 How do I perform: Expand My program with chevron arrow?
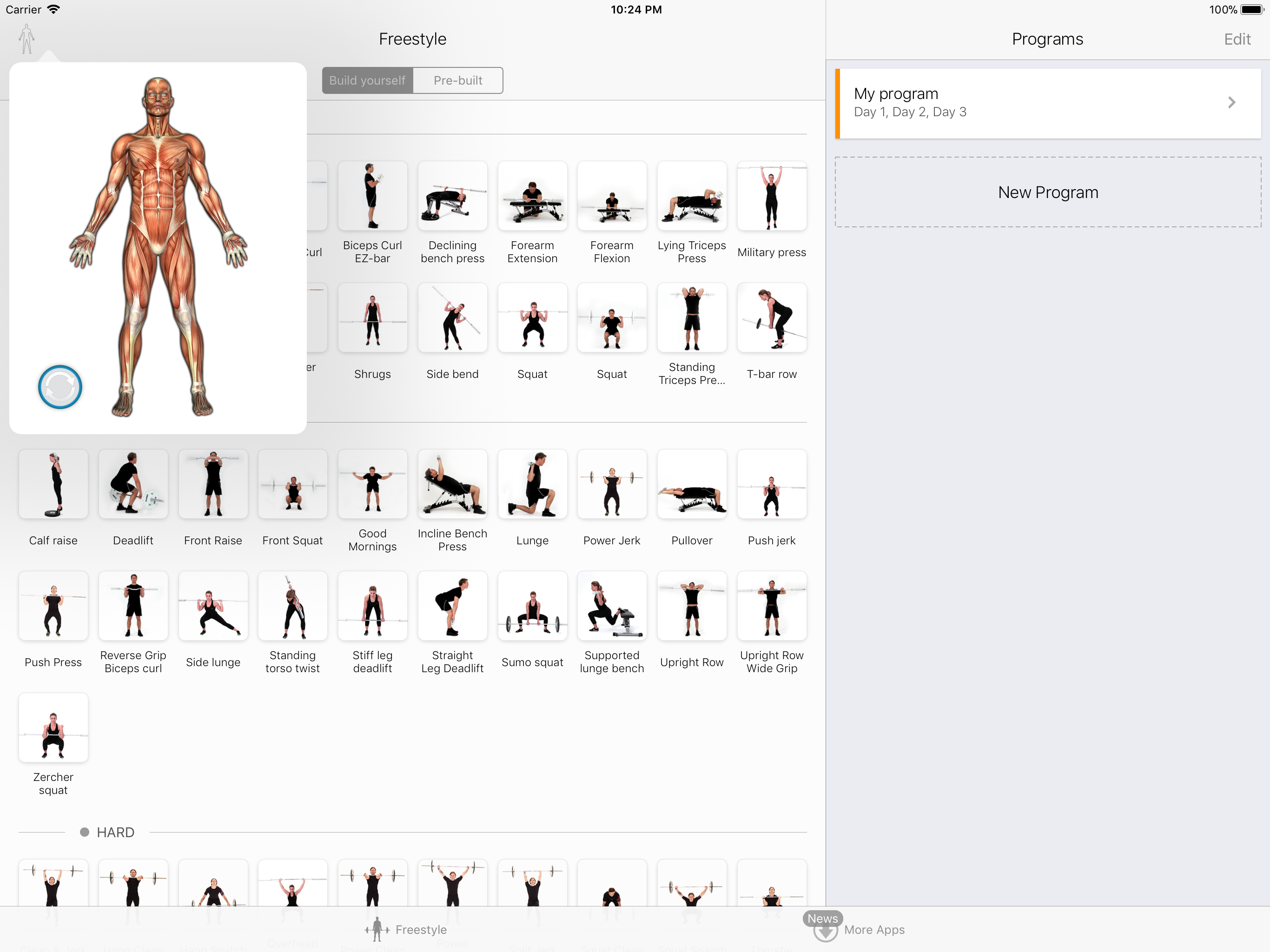1231,103
